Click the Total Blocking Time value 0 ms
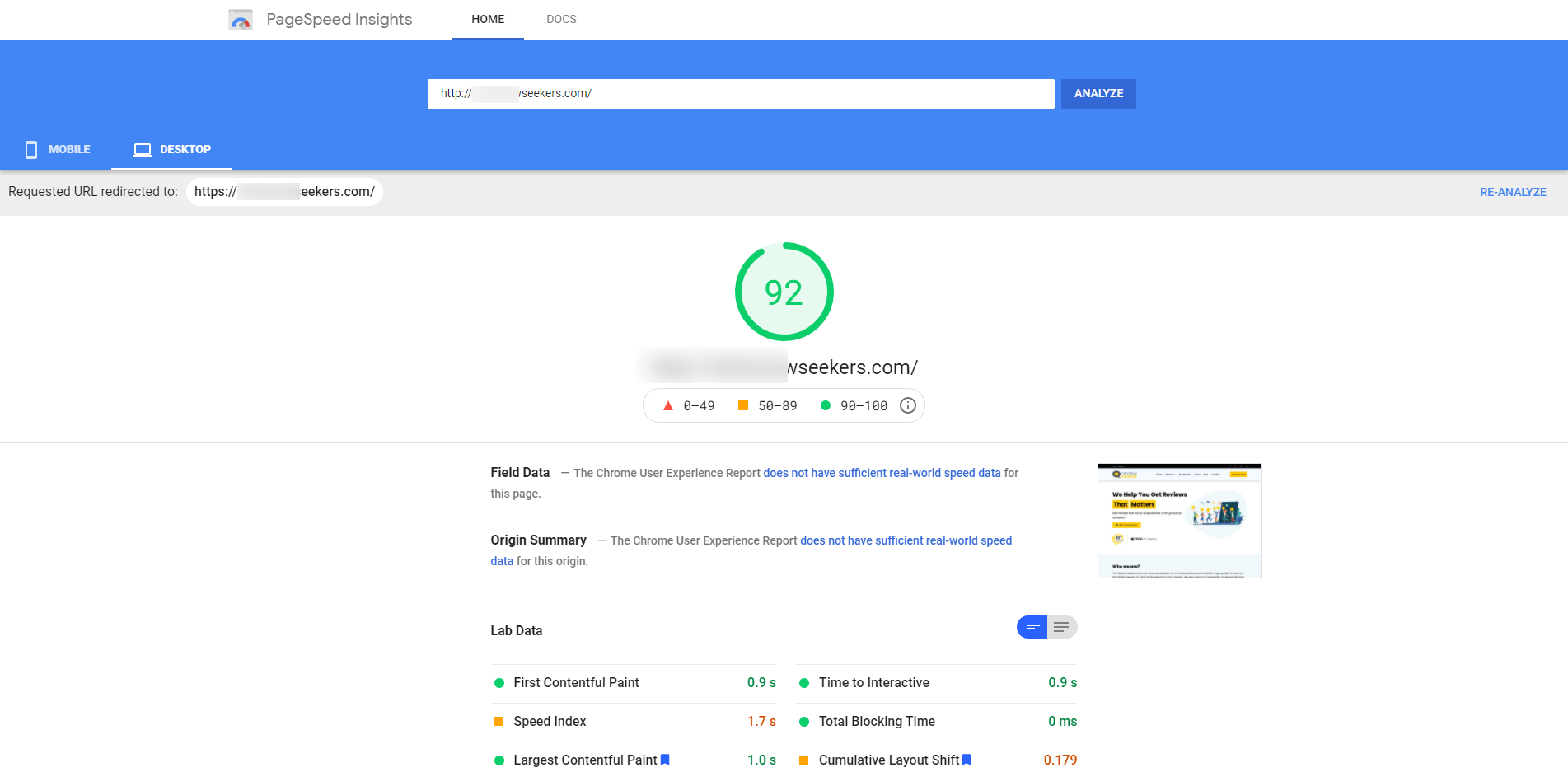1568x772 pixels. coord(1062,722)
